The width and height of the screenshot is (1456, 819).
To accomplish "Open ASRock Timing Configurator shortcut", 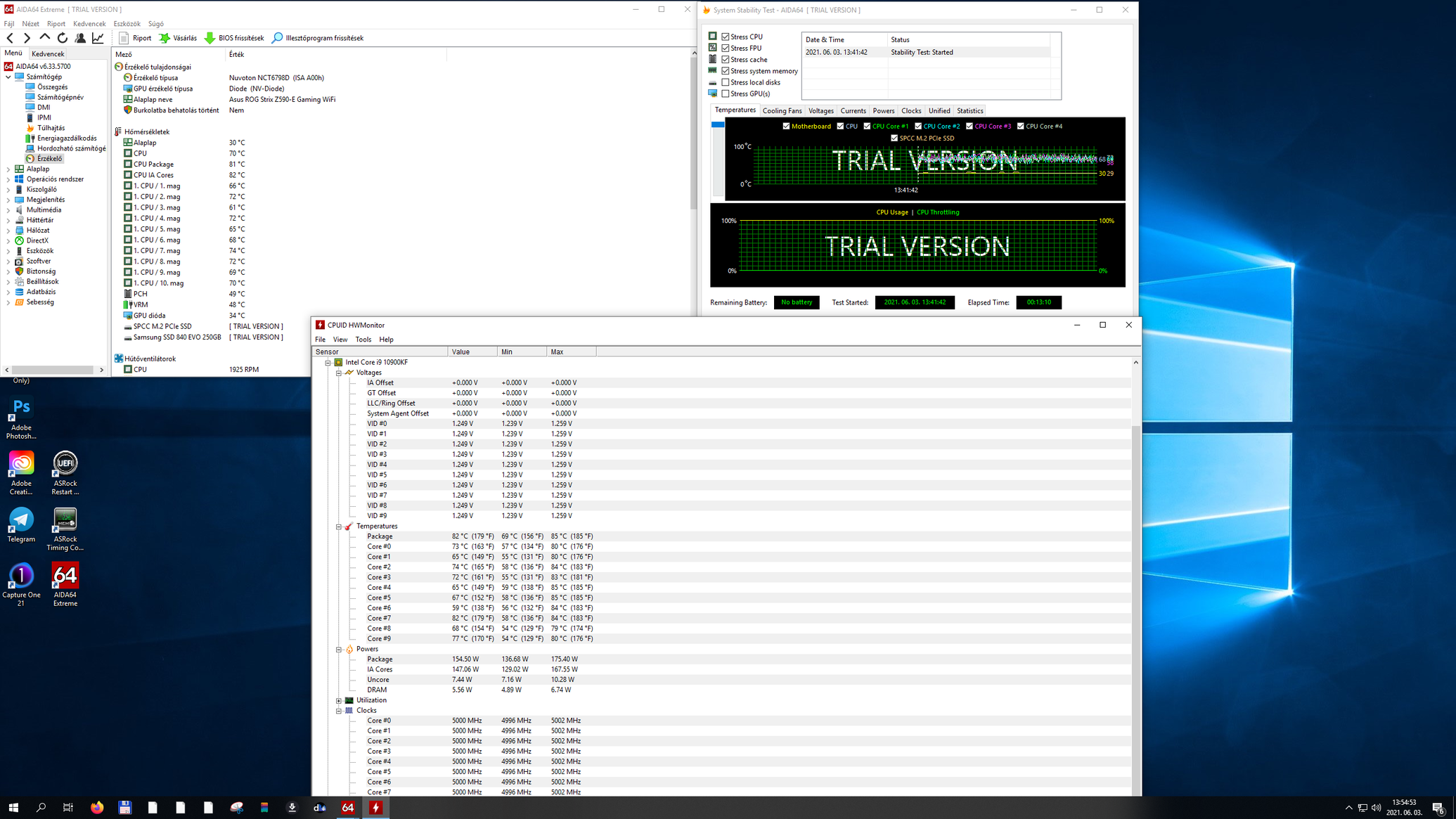I will point(65,529).
